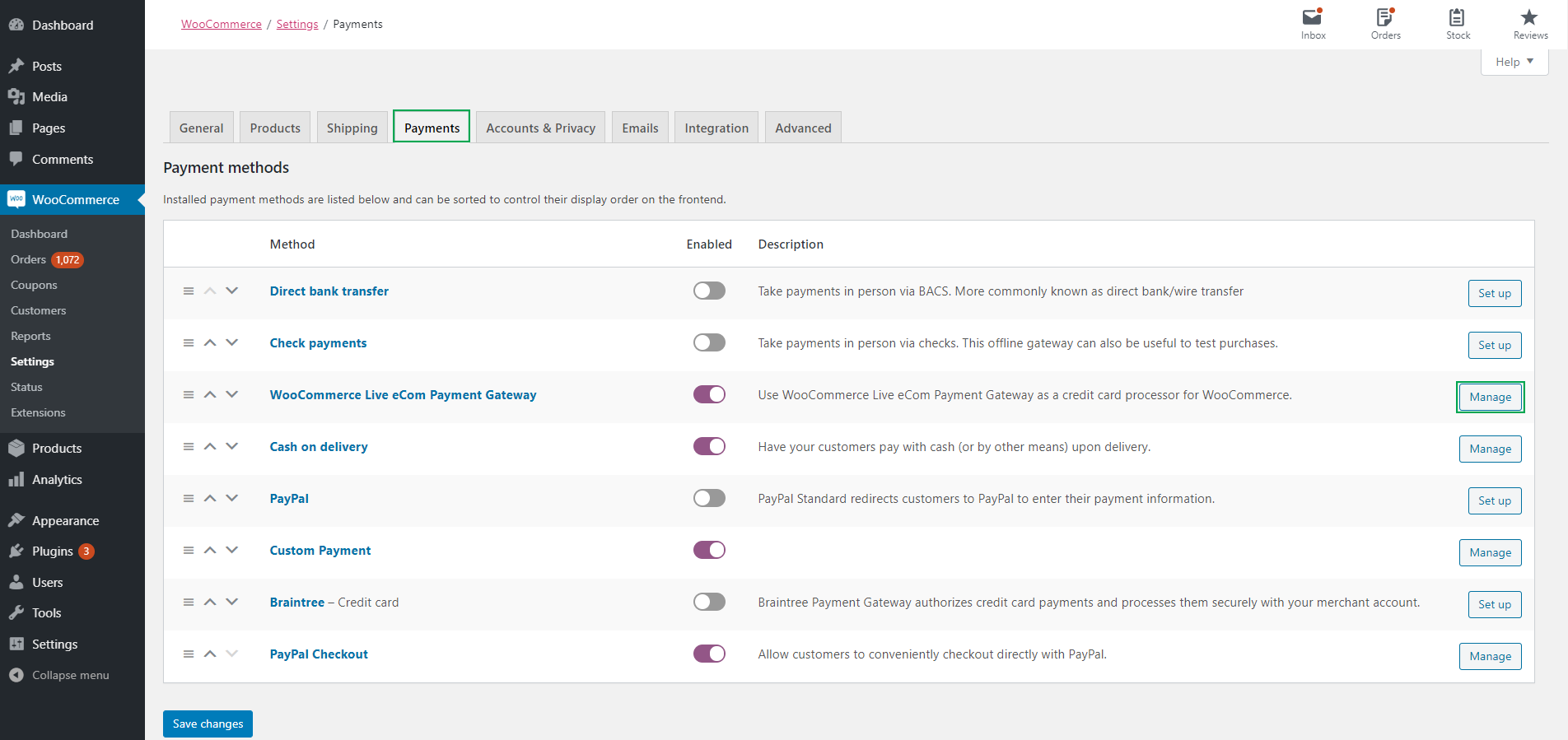Screen dimensions: 1568x740
Task: Enable Direct bank transfer toggle
Action: click(709, 291)
